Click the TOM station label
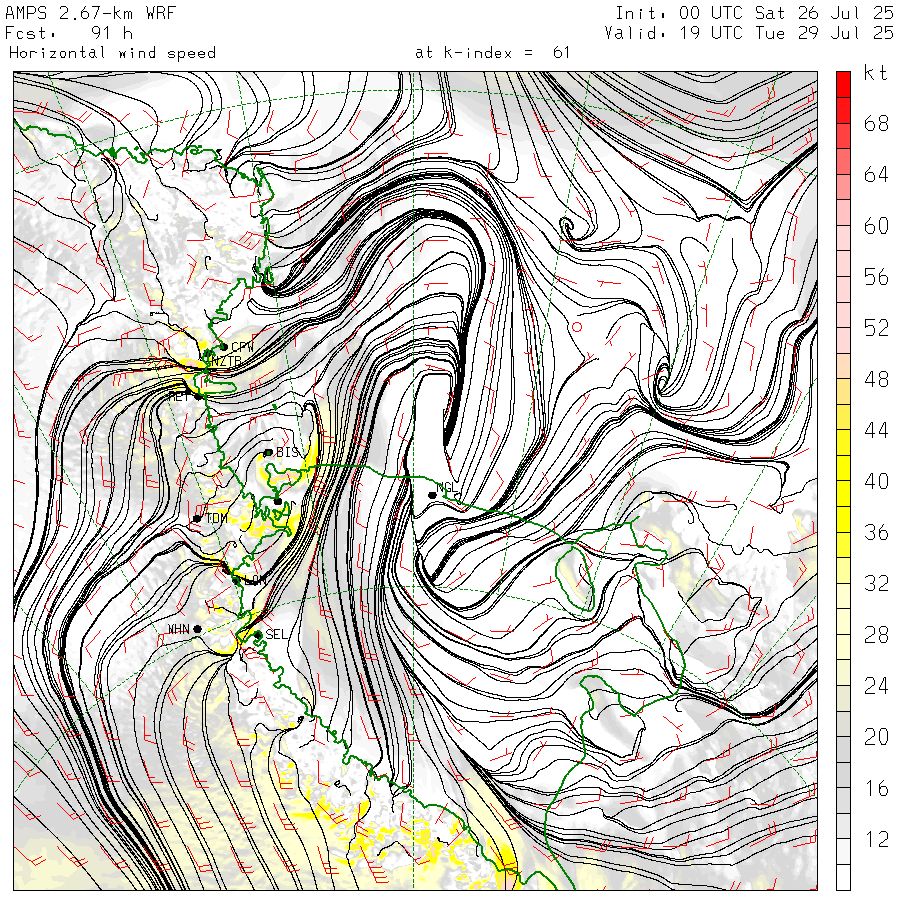900x900 pixels. 216,518
